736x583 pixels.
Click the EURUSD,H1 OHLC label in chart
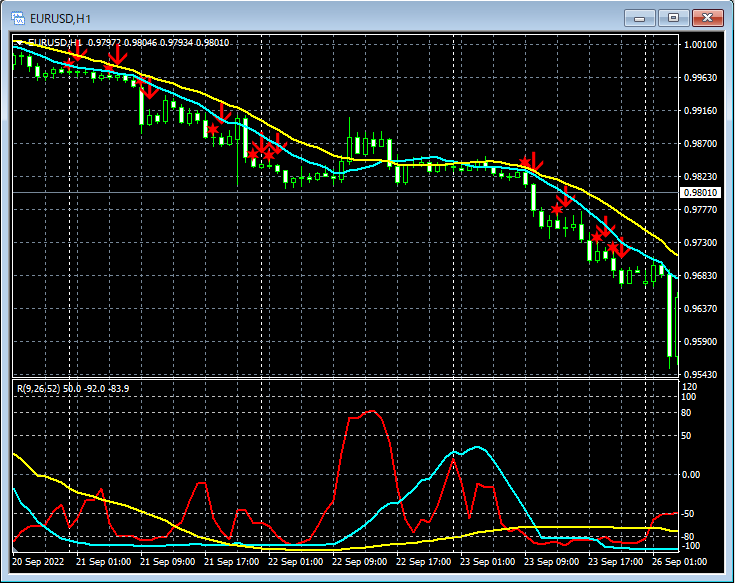pyautogui.click(x=120, y=42)
